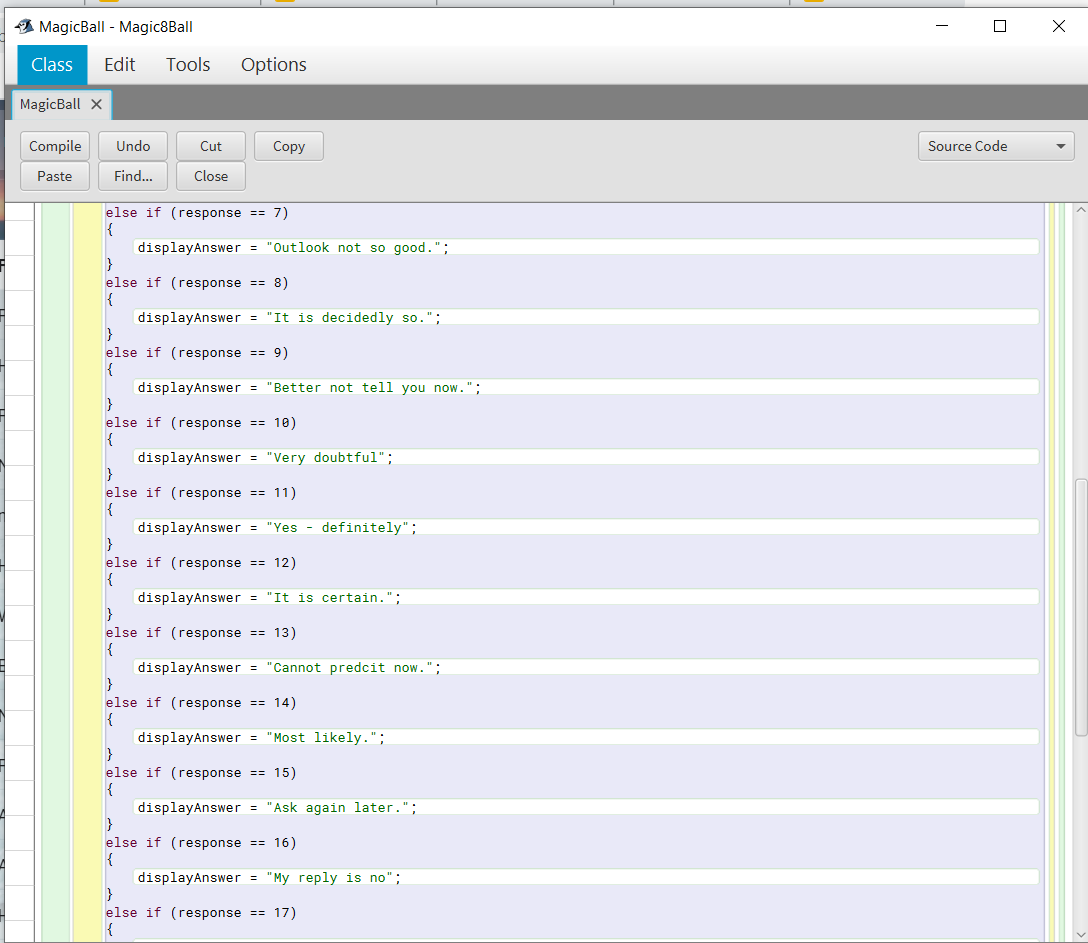Click the "My reply is no" string
1088x943 pixels.
[330, 878]
